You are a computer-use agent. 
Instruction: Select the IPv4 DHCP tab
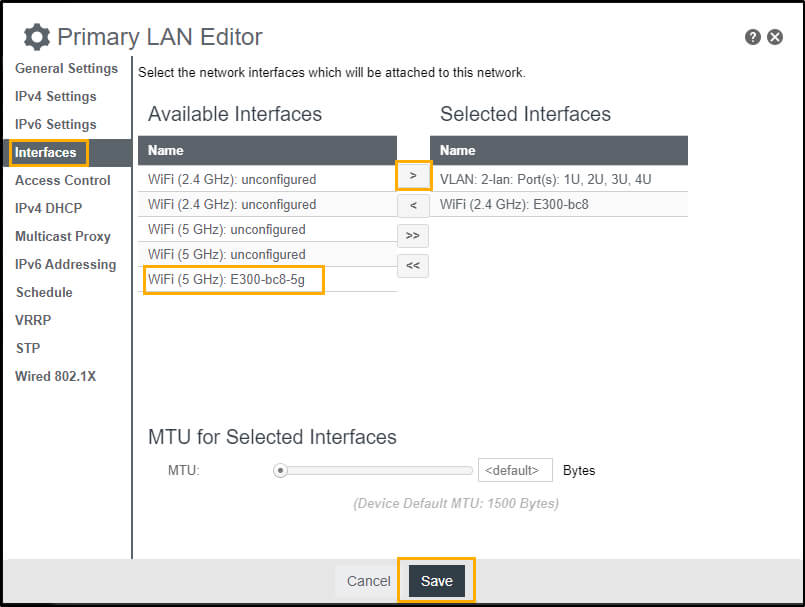[x=49, y=209]
